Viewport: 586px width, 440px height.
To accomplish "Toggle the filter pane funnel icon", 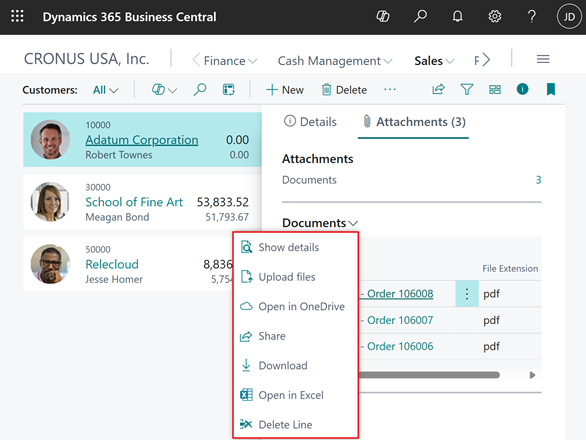I will (467, 89).
